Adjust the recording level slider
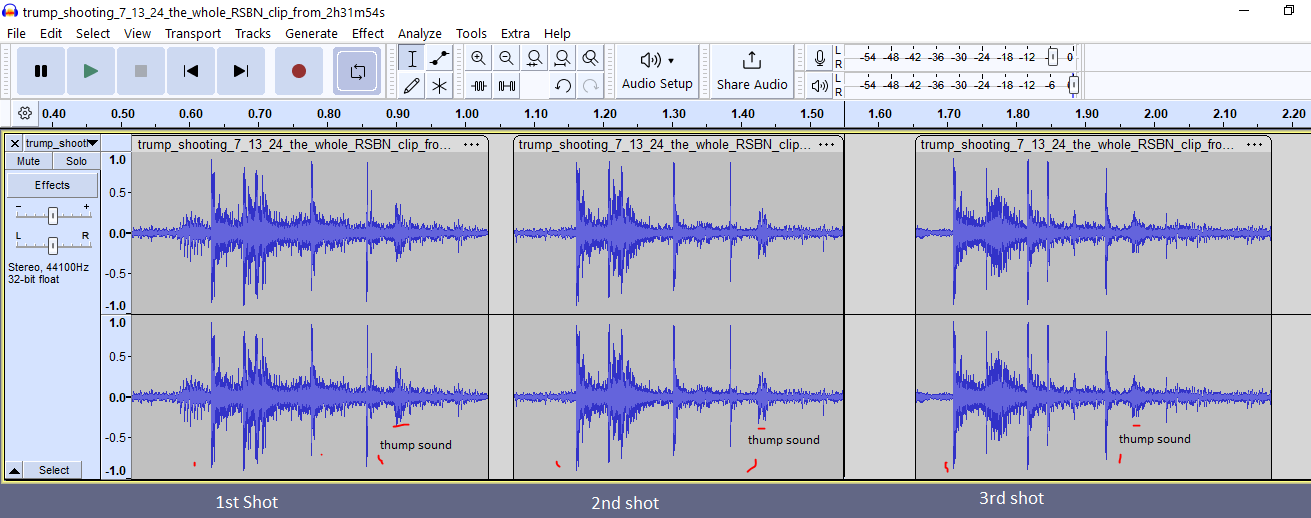Image resolution: width=1311 pixels, height=518 pixels. click(x=1053, y=57)
